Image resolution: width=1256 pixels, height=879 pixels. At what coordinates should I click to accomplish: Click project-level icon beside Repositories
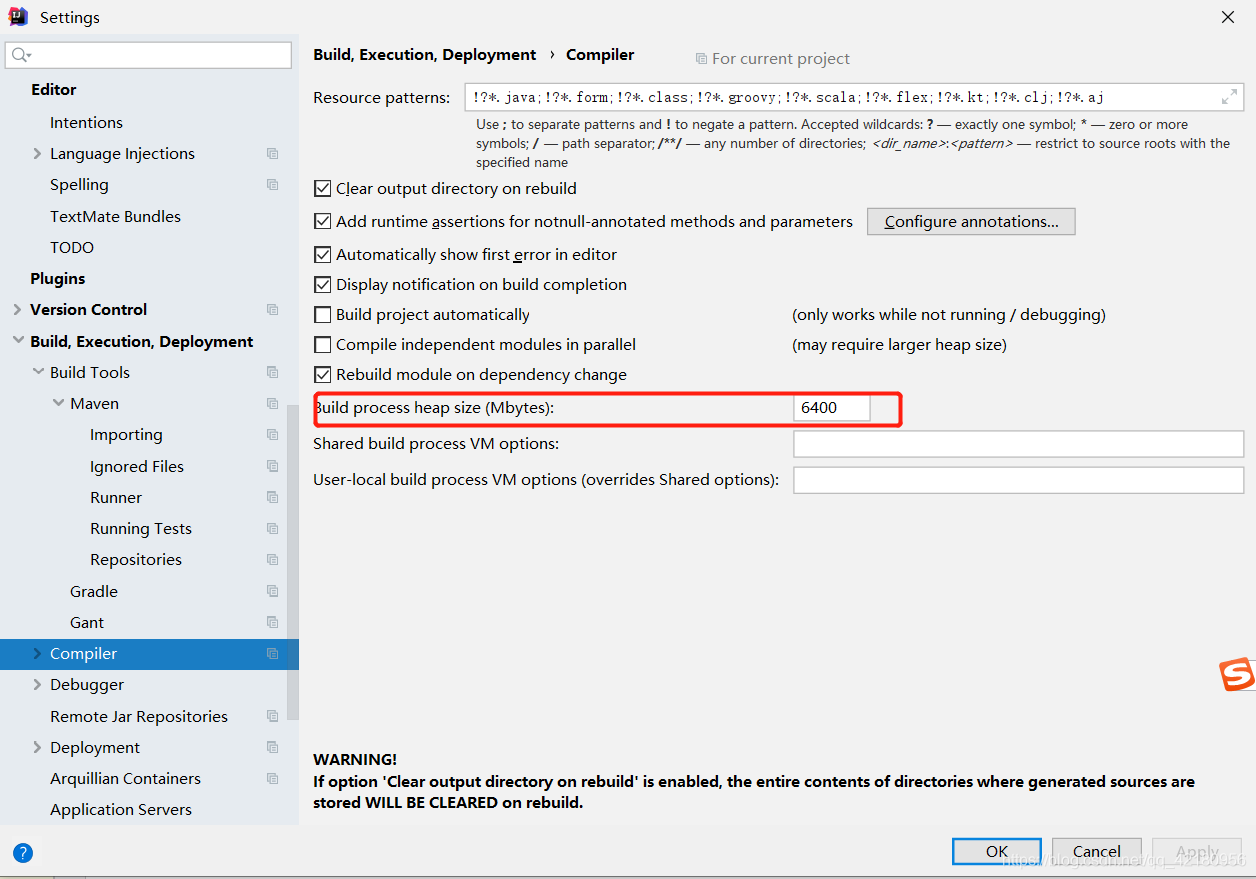click(x=272, y=560)
